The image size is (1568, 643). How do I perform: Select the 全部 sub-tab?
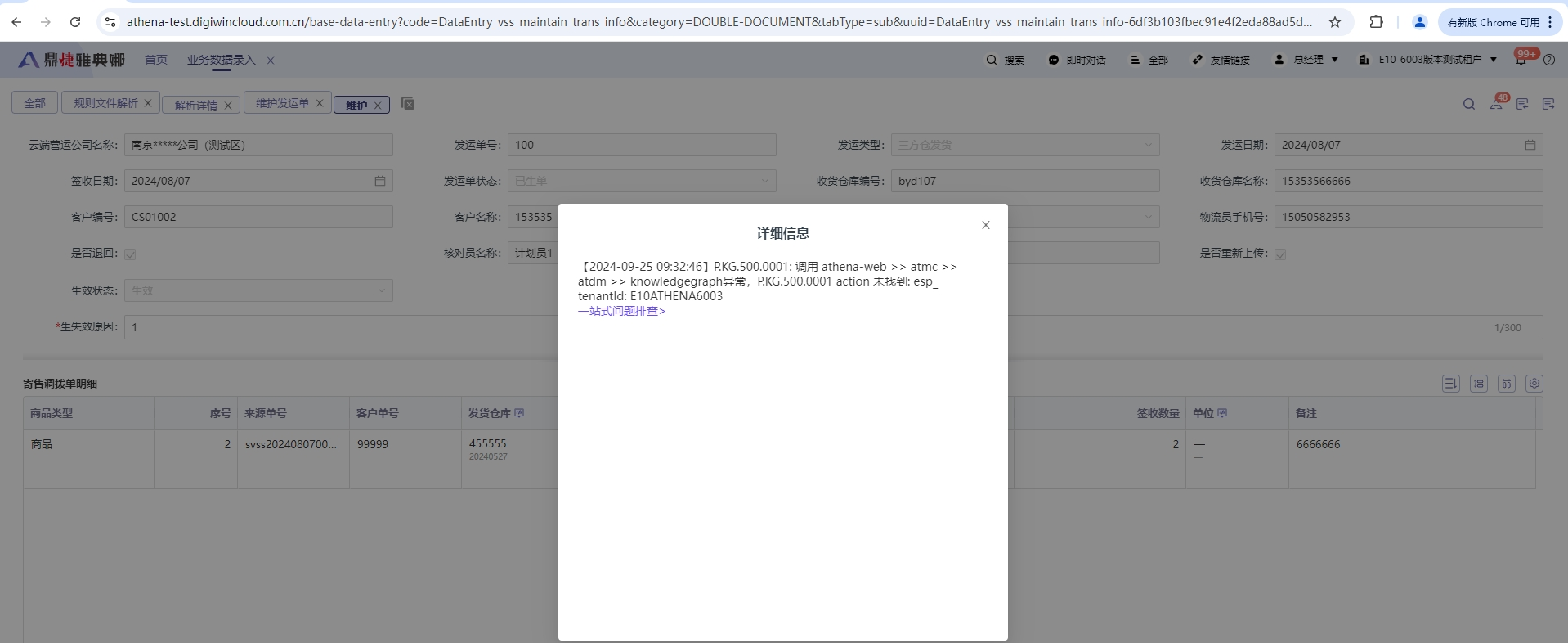pyautogui.click(x=34, y=103)
